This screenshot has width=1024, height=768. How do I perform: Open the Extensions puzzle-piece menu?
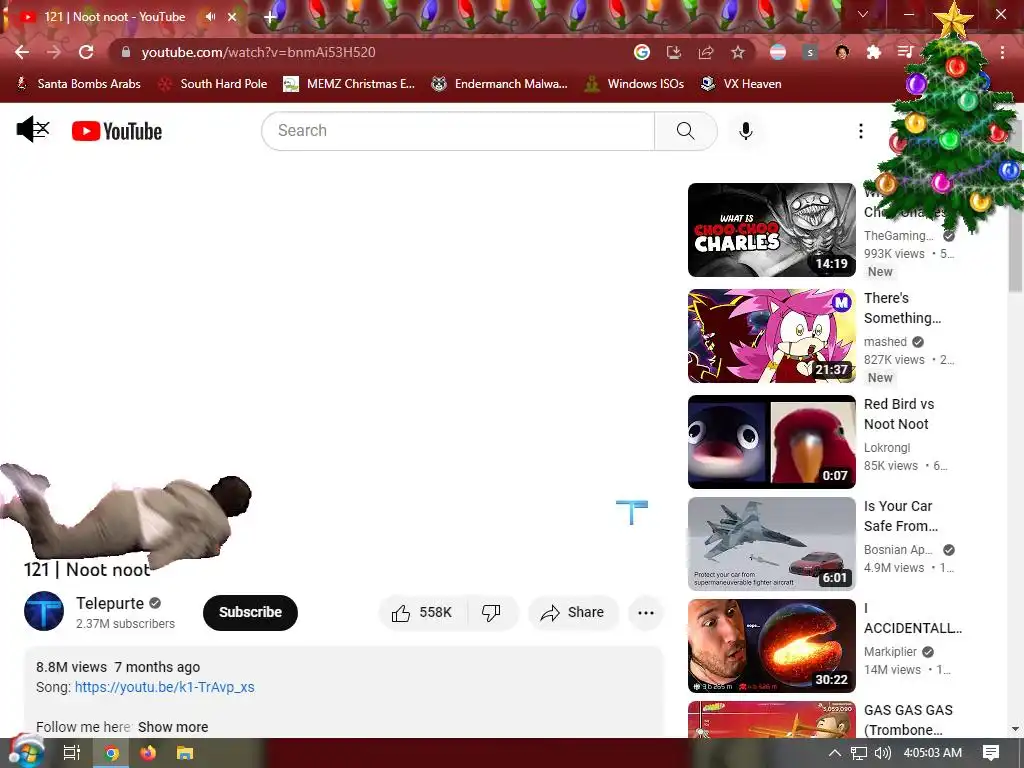[x=873, y=52]
